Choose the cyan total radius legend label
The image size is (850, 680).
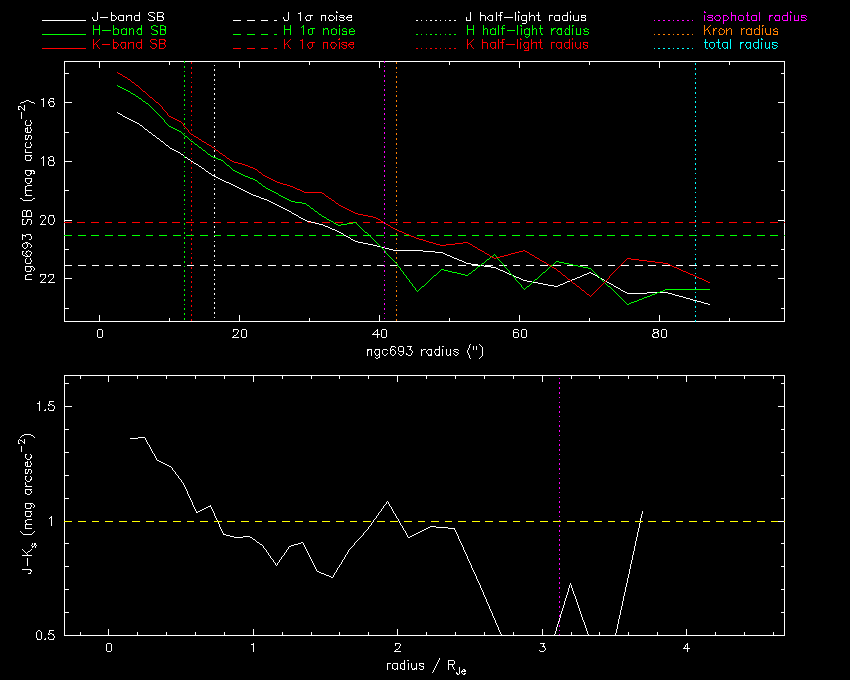740,45
